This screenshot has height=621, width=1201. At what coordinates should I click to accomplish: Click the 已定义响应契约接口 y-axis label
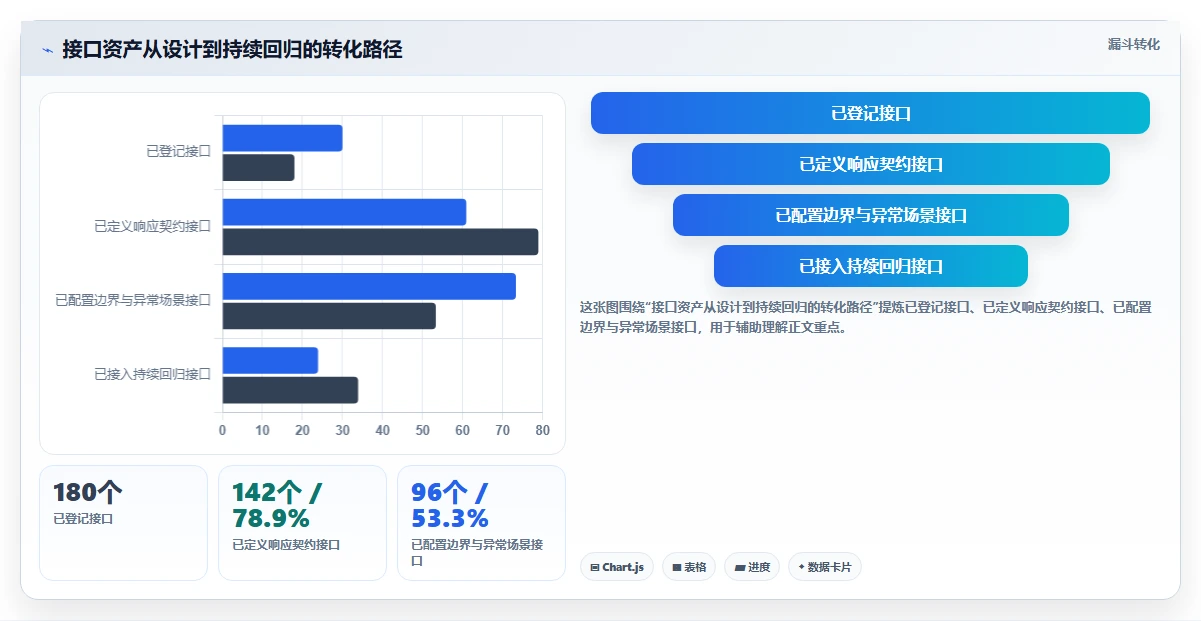[153, 226]
